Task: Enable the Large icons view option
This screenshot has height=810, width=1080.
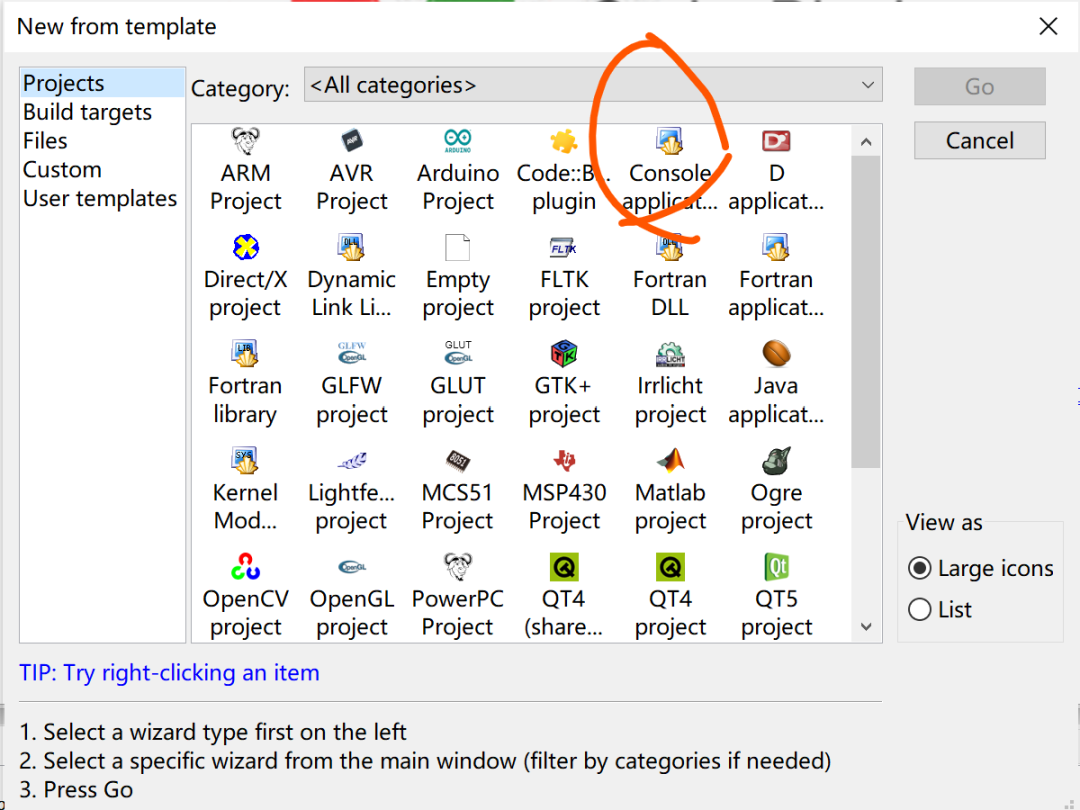Action: pyautogui.click(x=920, y=568)
